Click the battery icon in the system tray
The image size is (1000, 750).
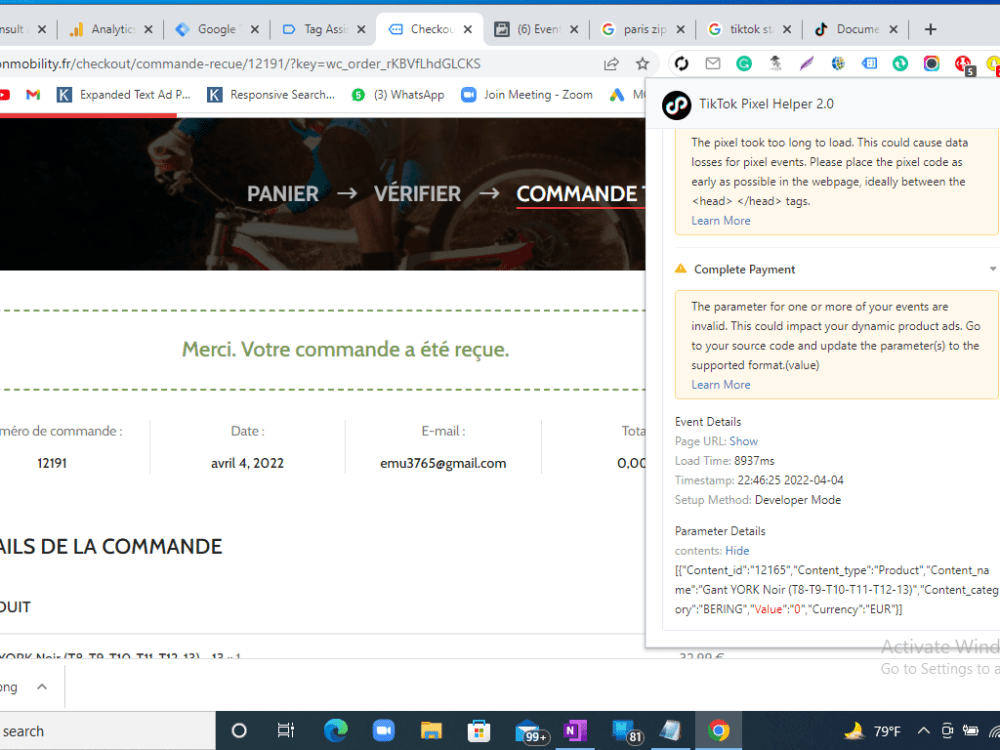(971, 731)
